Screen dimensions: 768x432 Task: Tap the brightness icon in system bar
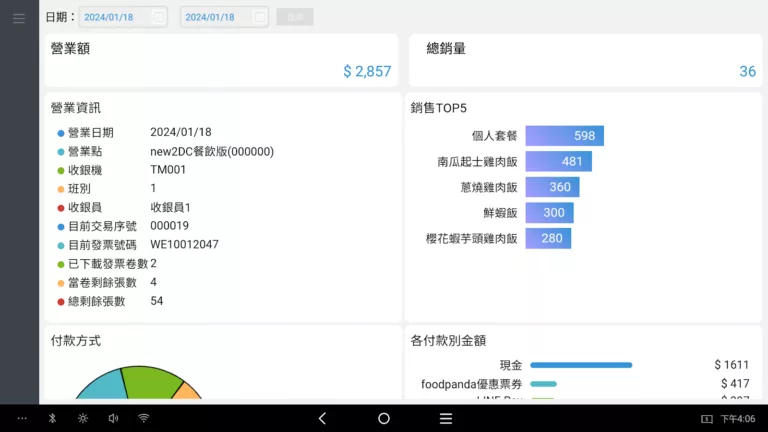tap(82, 418)
